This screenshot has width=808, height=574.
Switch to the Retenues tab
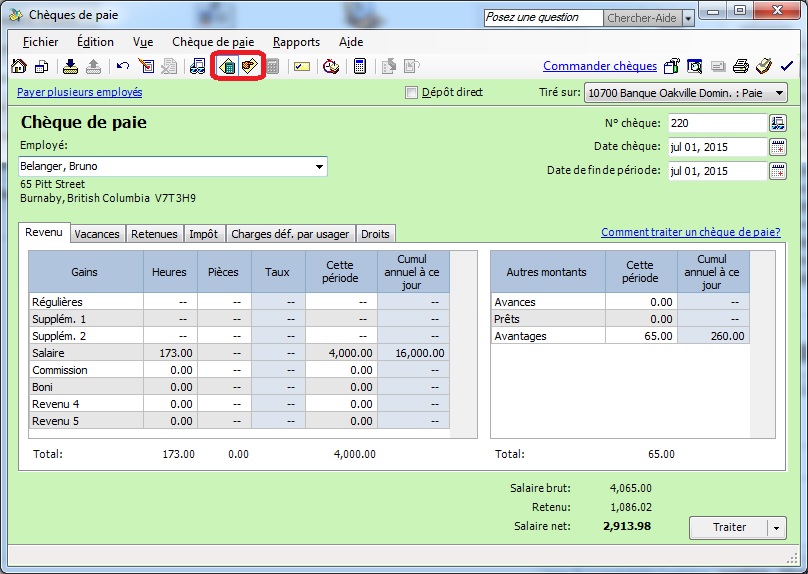click(x=154, y=234)
